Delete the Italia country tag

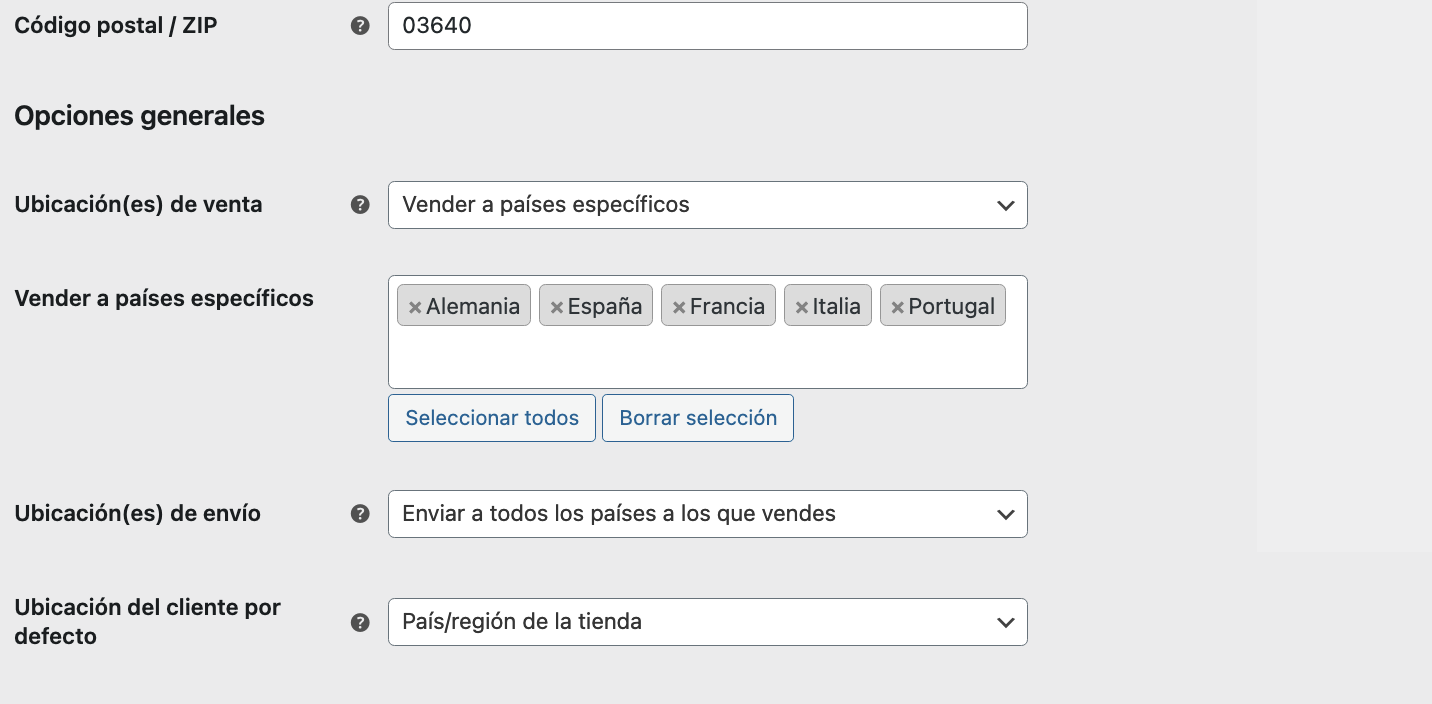801,307
